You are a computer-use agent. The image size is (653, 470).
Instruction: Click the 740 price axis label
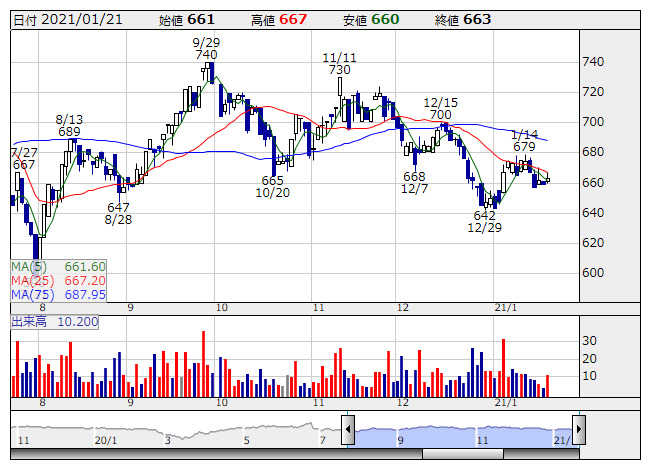pos(593,62)
